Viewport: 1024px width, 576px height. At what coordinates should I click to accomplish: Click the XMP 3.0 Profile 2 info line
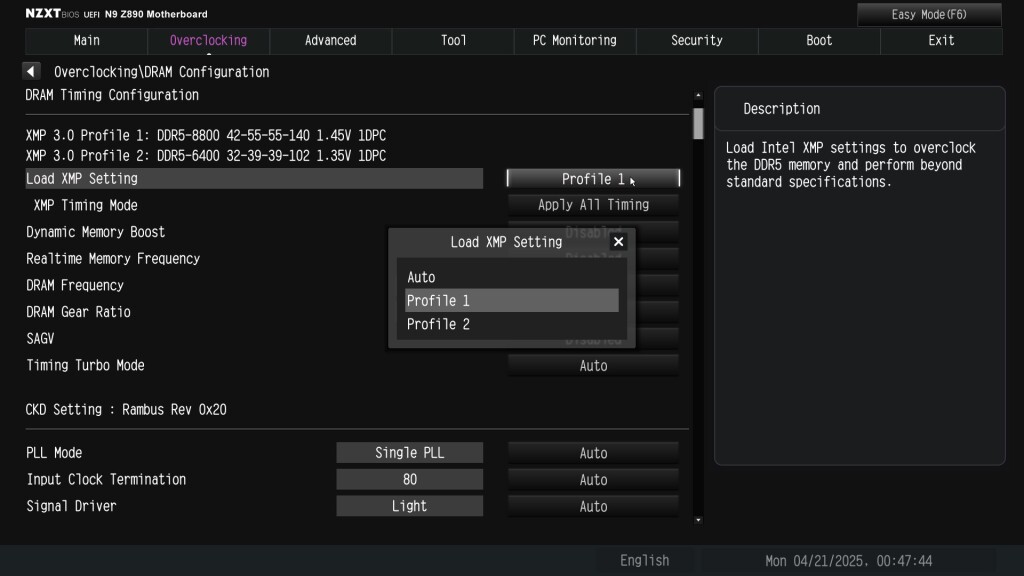[206, 155]
